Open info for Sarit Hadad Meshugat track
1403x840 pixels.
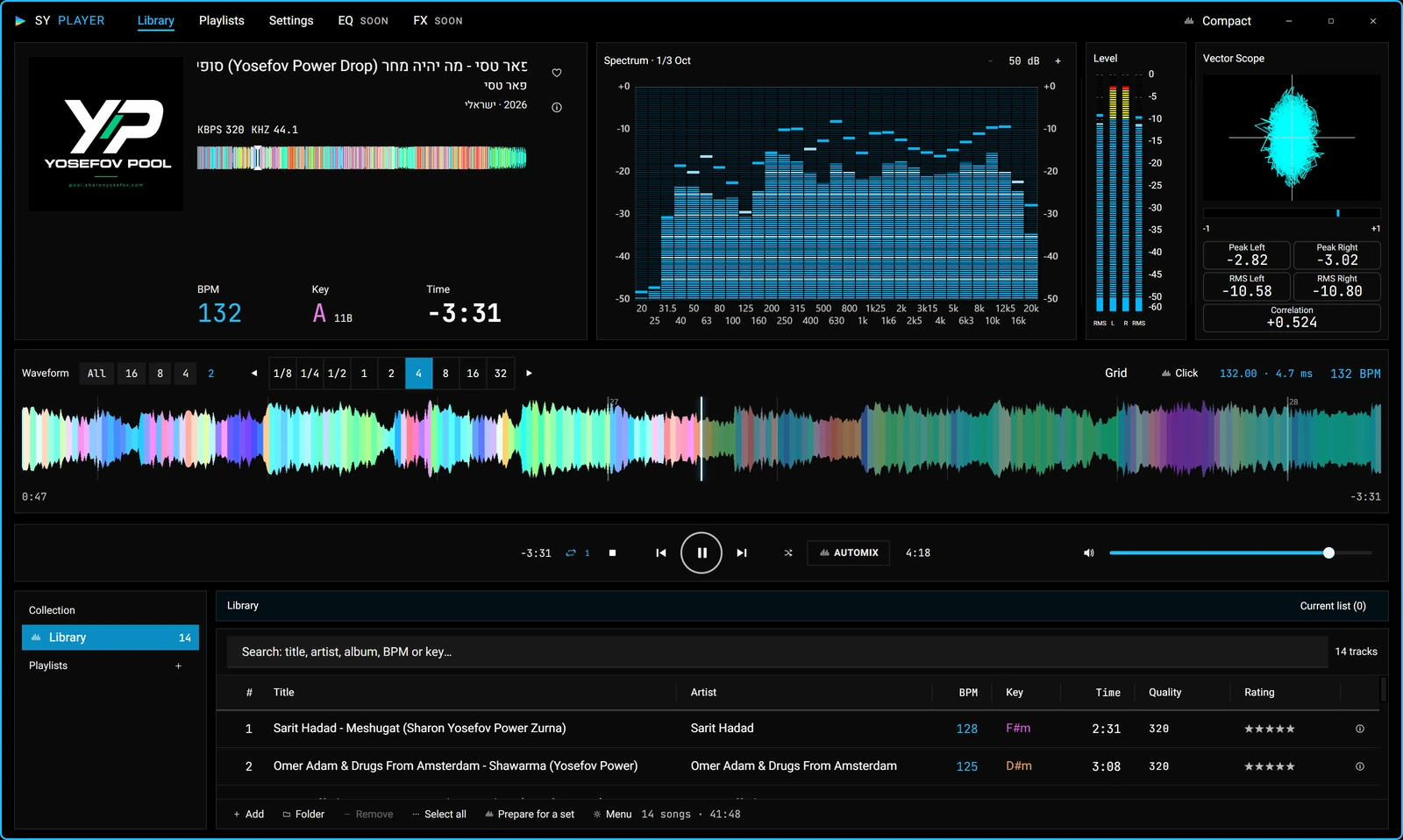(1360, 729)
